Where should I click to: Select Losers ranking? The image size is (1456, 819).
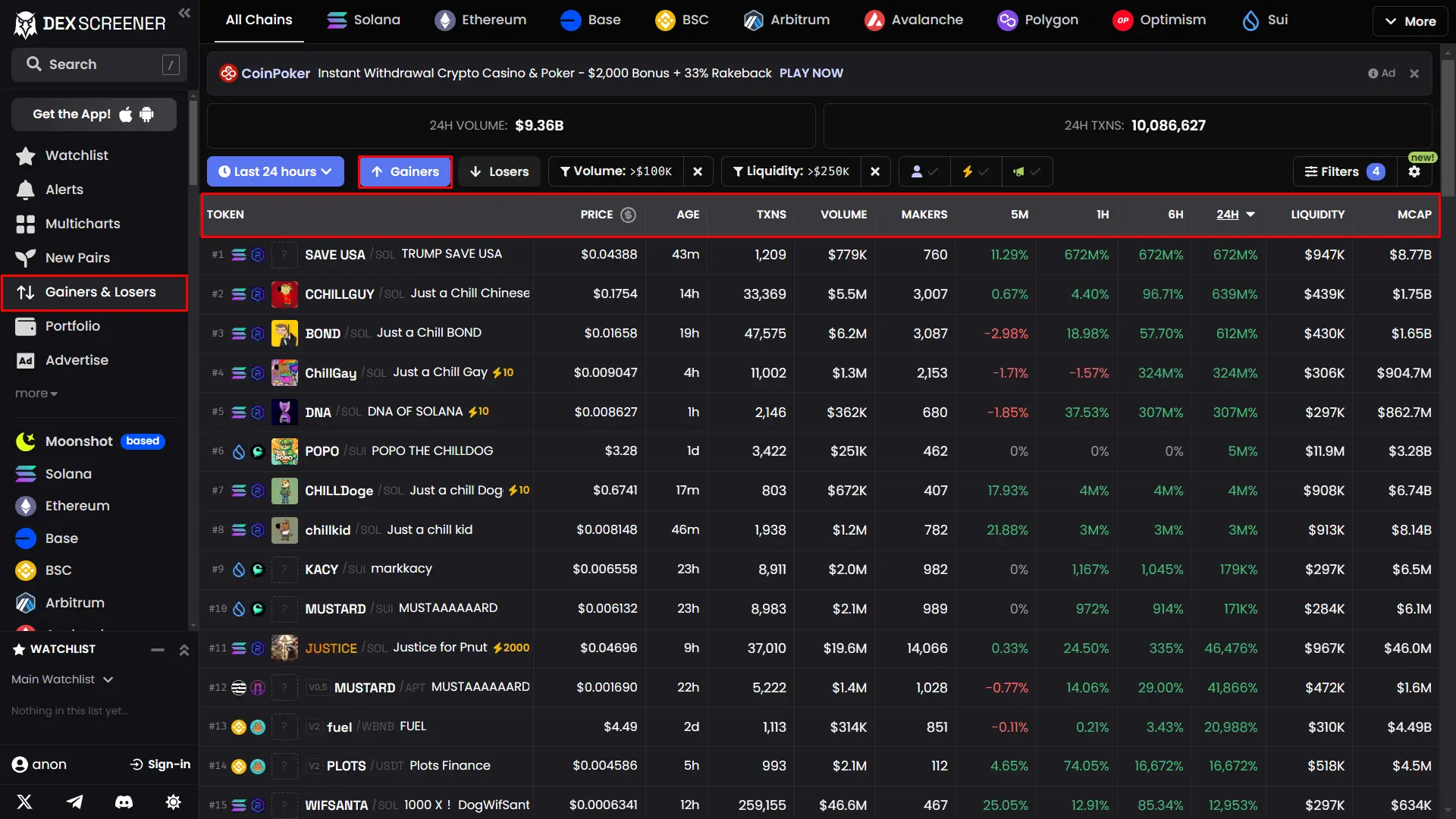(499, 171)
